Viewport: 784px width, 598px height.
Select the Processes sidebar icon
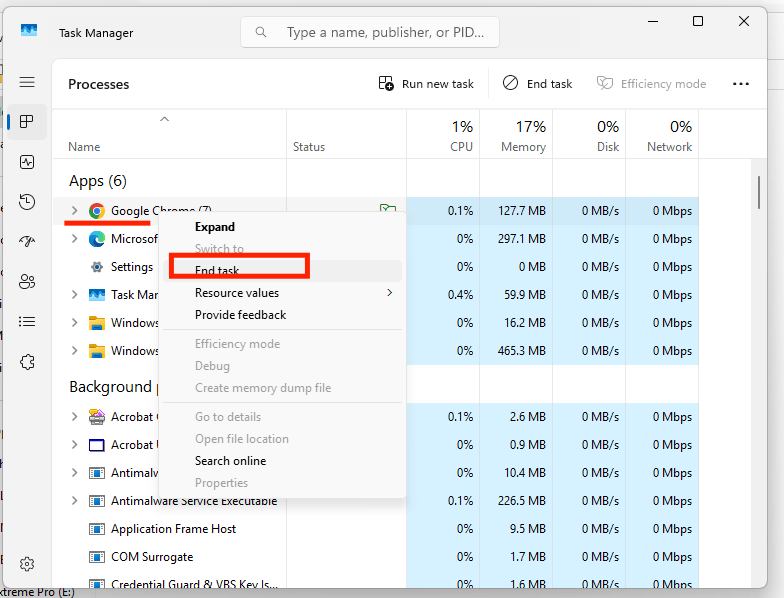(27, 122)
